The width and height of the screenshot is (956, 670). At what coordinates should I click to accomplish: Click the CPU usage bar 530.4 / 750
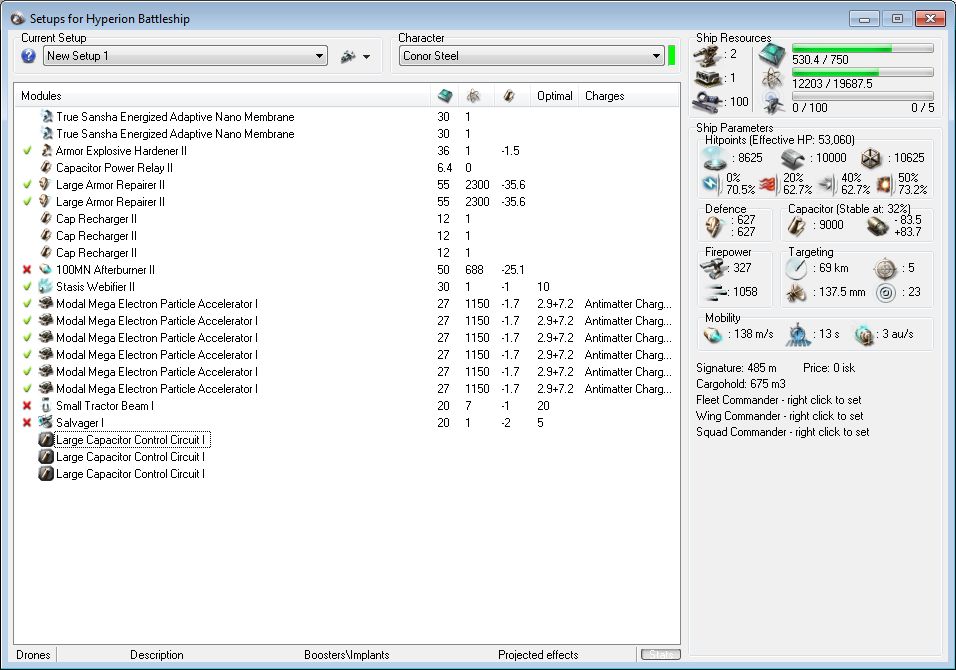coord(863,48)
